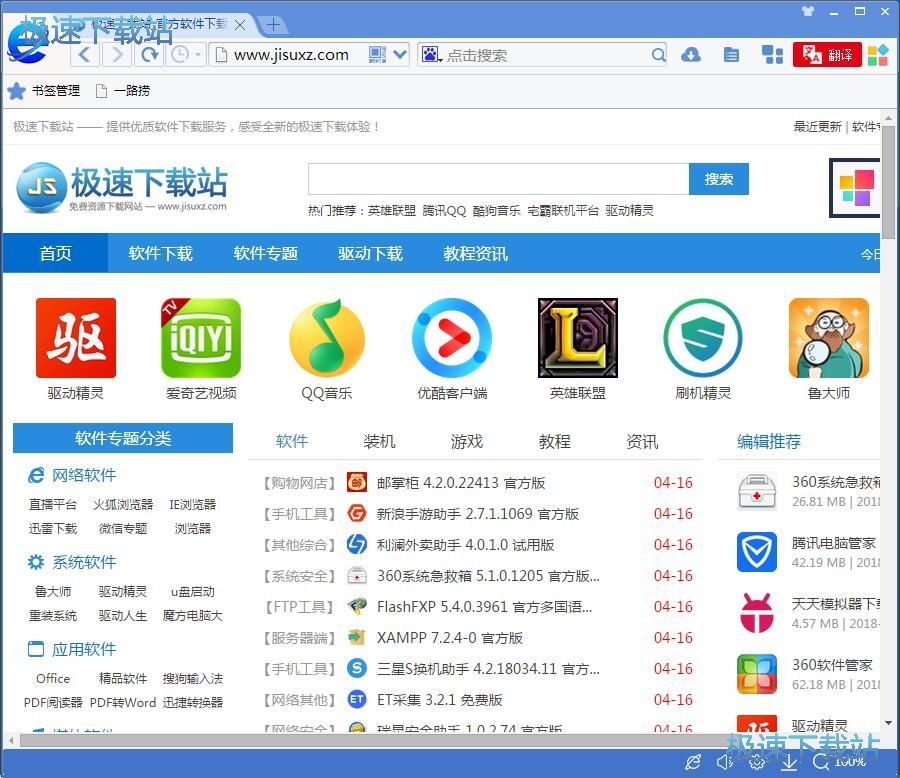Image resolution: width=900 pixels, height=778 pixels.
Task: Open the 首页 navigation tab
Action: click(x=55, y=253)
